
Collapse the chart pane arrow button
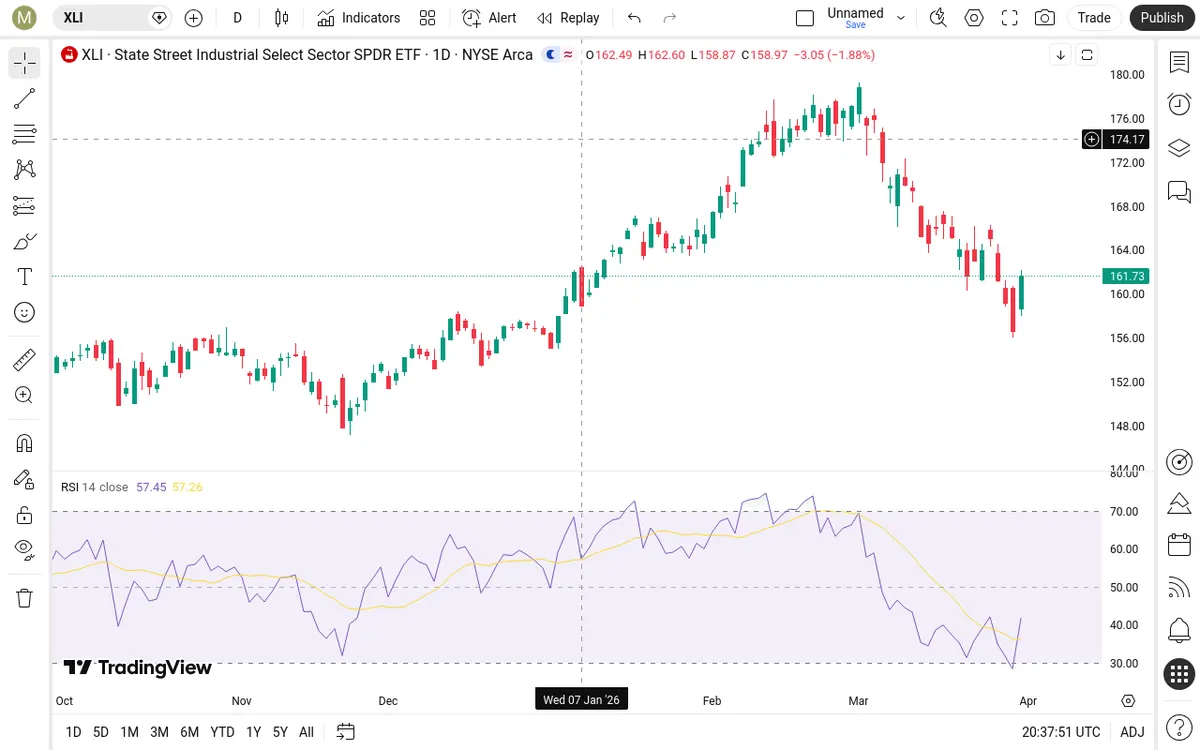pyautogui.click(x=1060, y=55)
